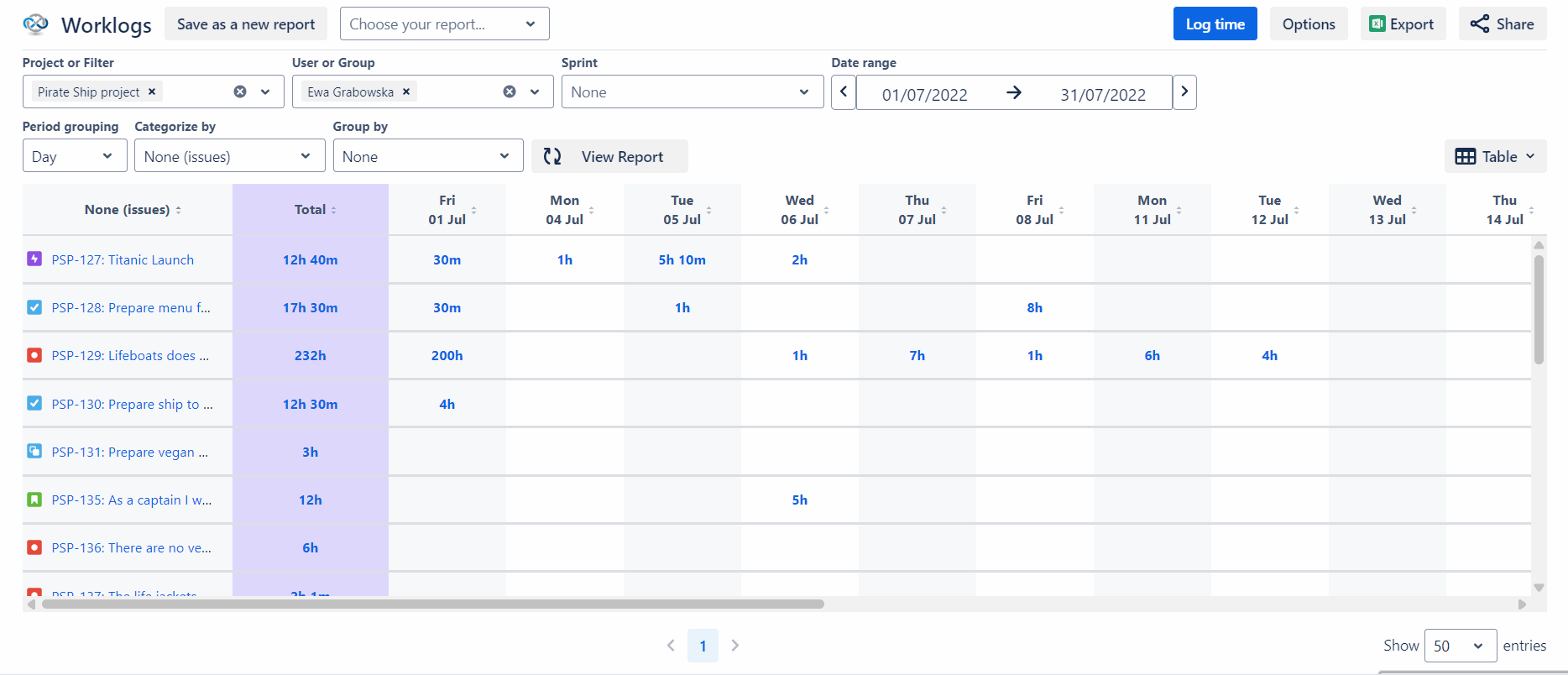Go to next date range
Viewport: 1568px width, 675px height.
[1184, 92]
